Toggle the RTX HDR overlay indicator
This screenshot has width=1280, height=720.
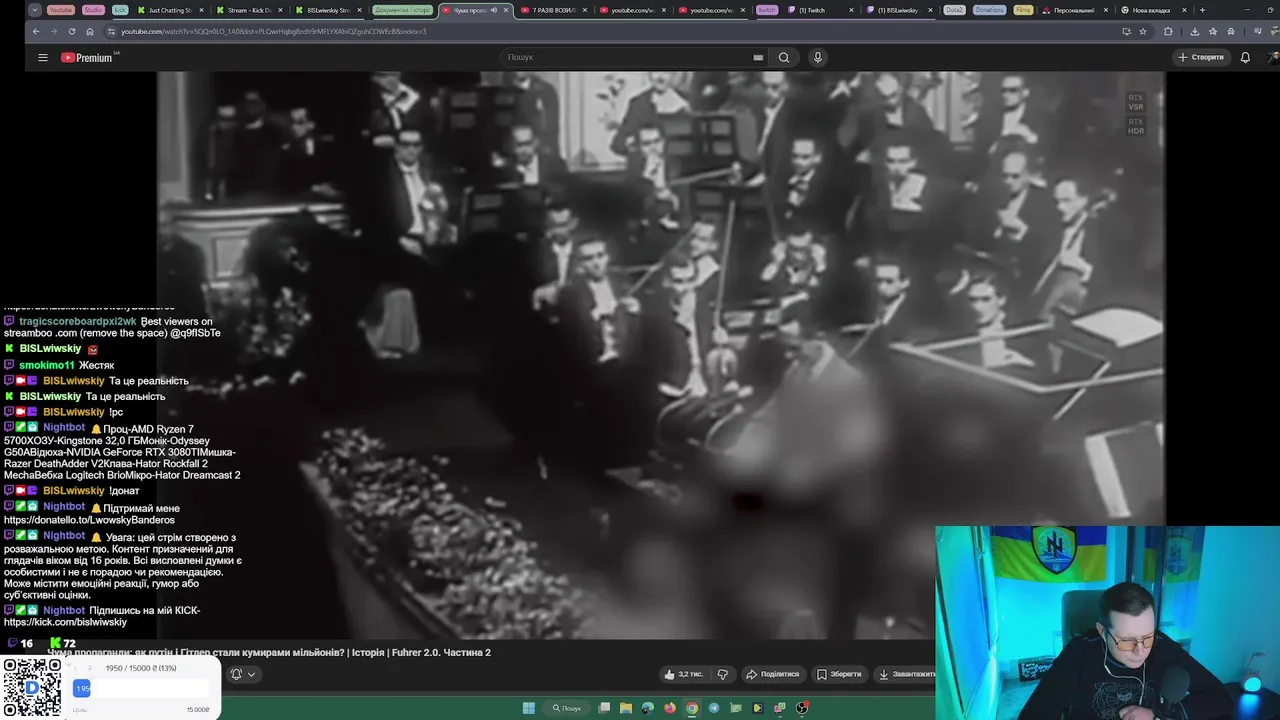pyautogui.click(x=1136, y=126)
